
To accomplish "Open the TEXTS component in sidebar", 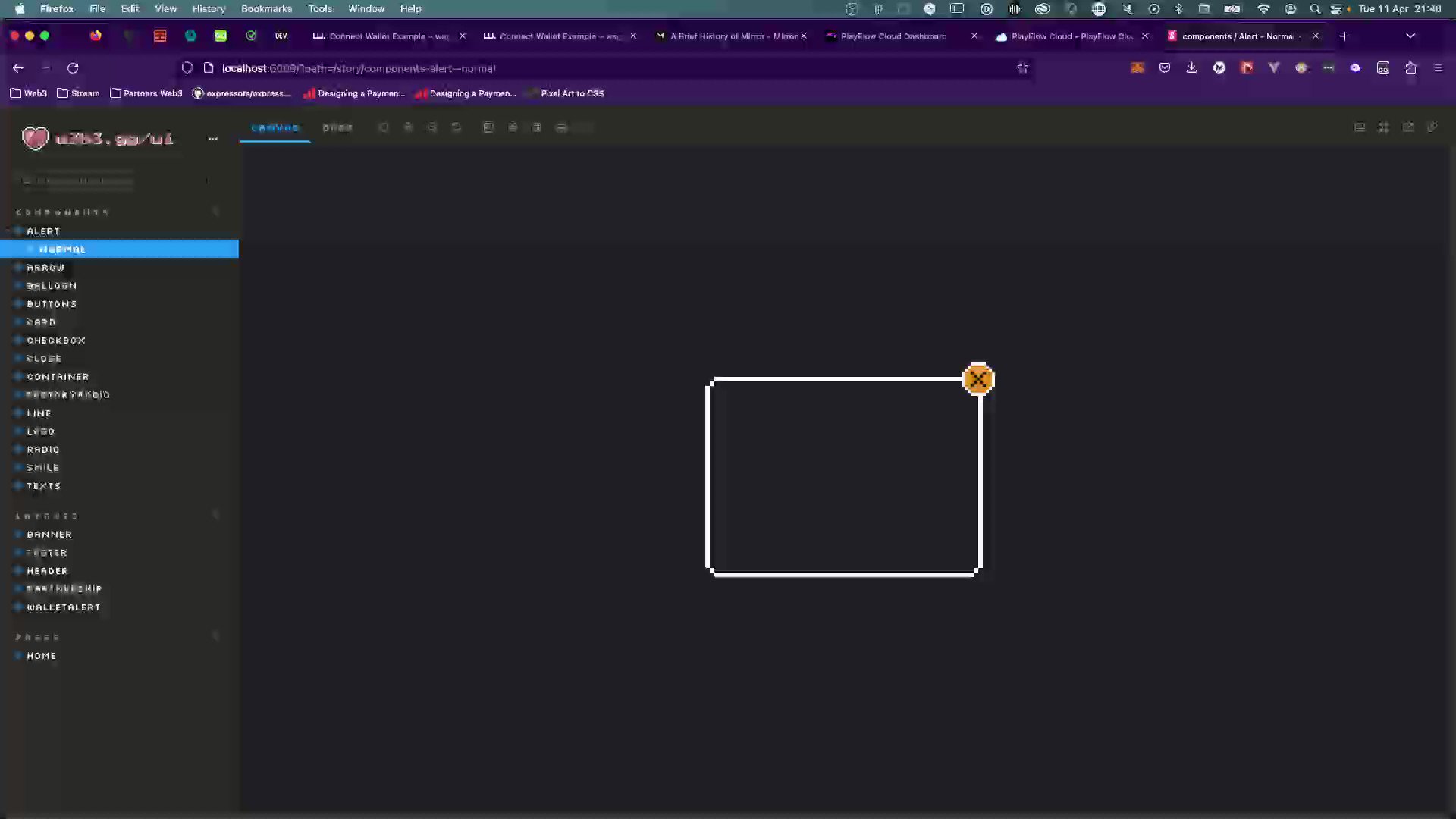I will [x=43, y=486].
